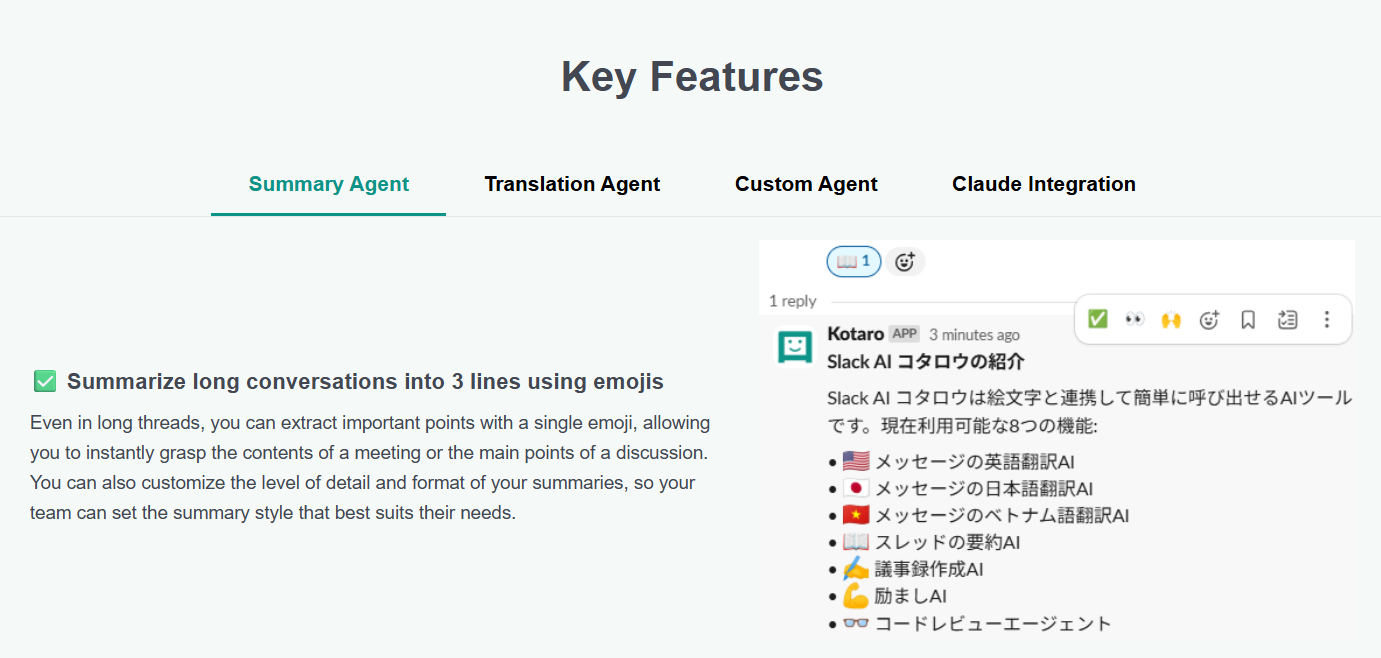The height and width of the screenshot is (658, 1381).
Task: Click the 議事録作成AI line
Action: [929, 570]
